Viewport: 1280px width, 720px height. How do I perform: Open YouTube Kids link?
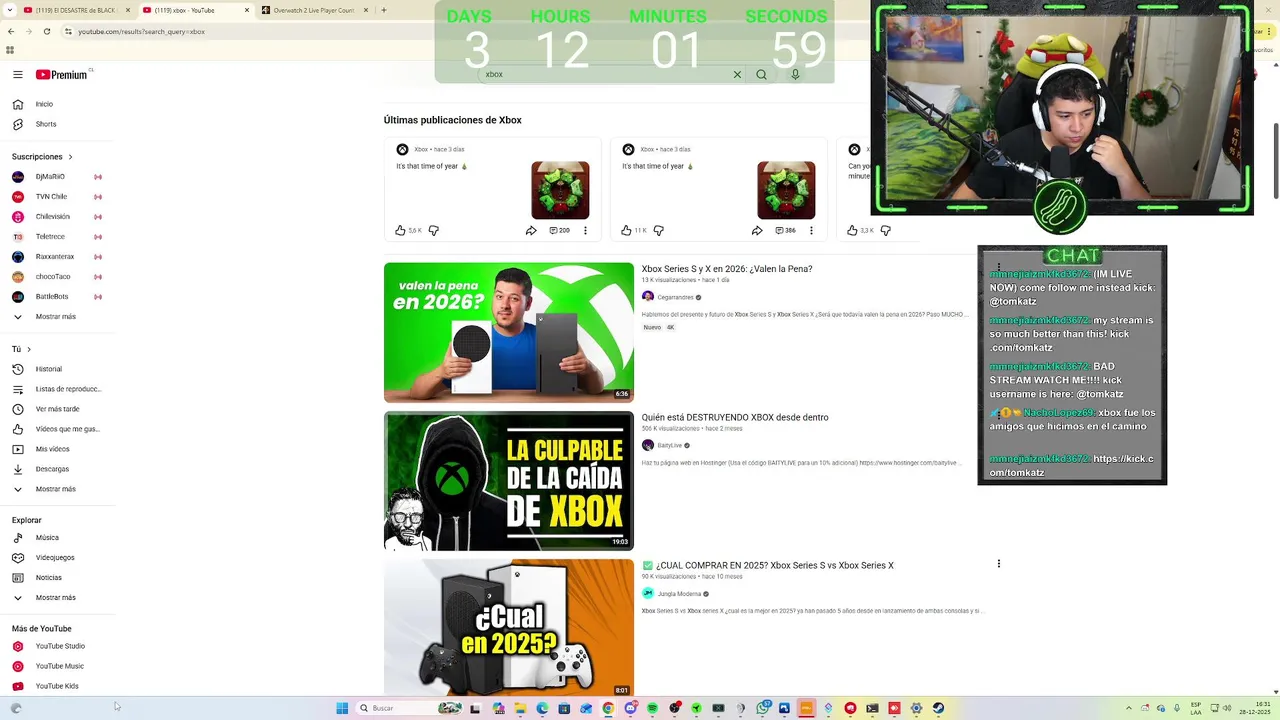[x=57, y=686]
